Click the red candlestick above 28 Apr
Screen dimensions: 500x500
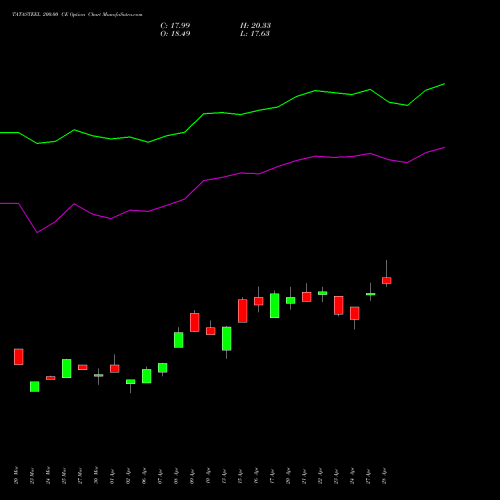(x=387, y=280)
